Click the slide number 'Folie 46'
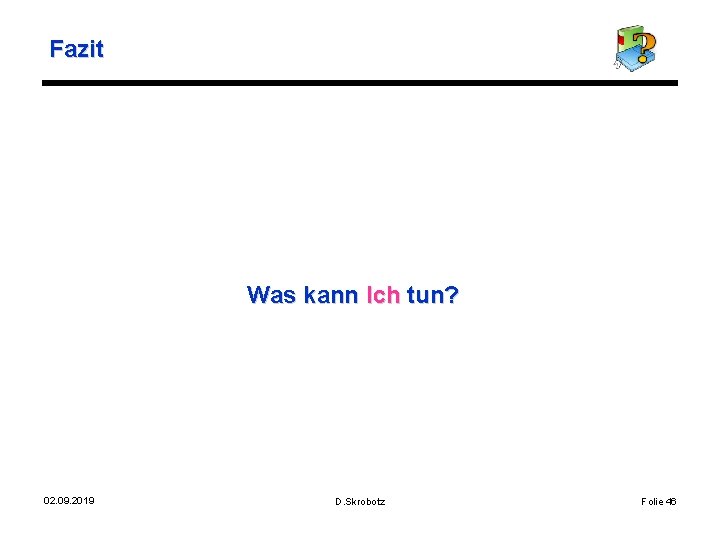The height and width of the screenshot is (540, 720). (x=658, y=501)
